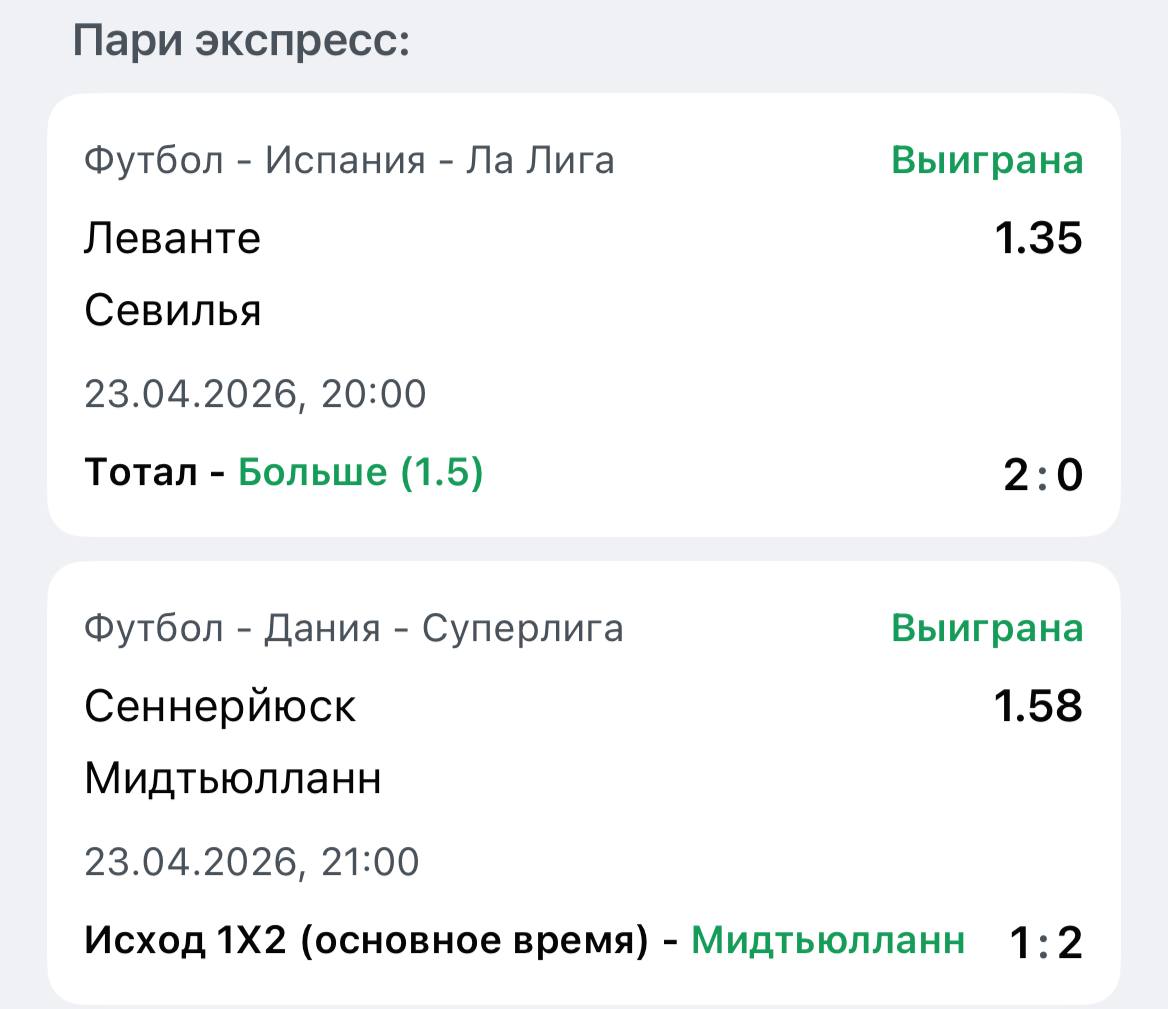
Task: Open the Леванте team name
Action: [172, 238]
